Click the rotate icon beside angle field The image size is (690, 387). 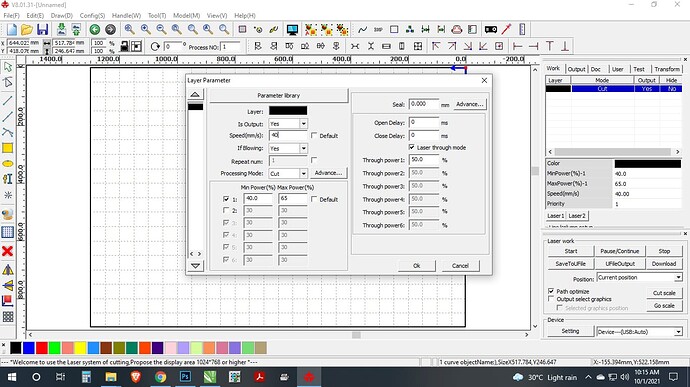[155, 46]
